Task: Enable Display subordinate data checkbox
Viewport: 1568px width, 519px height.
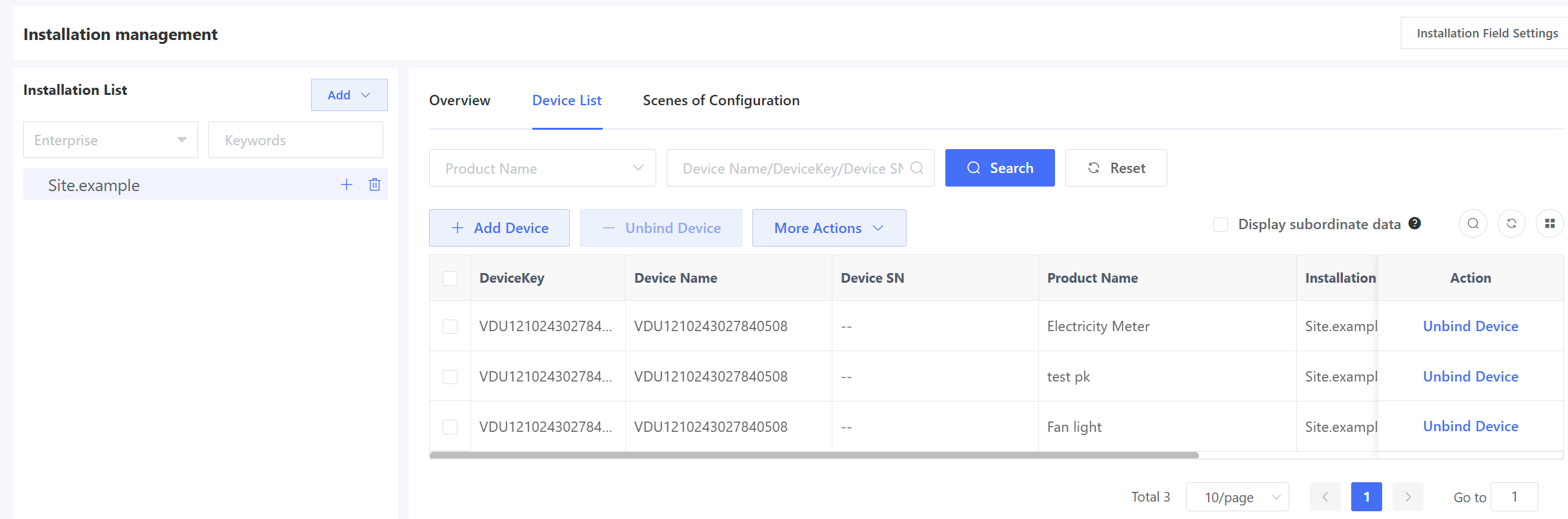Action: pos(1220,225)
